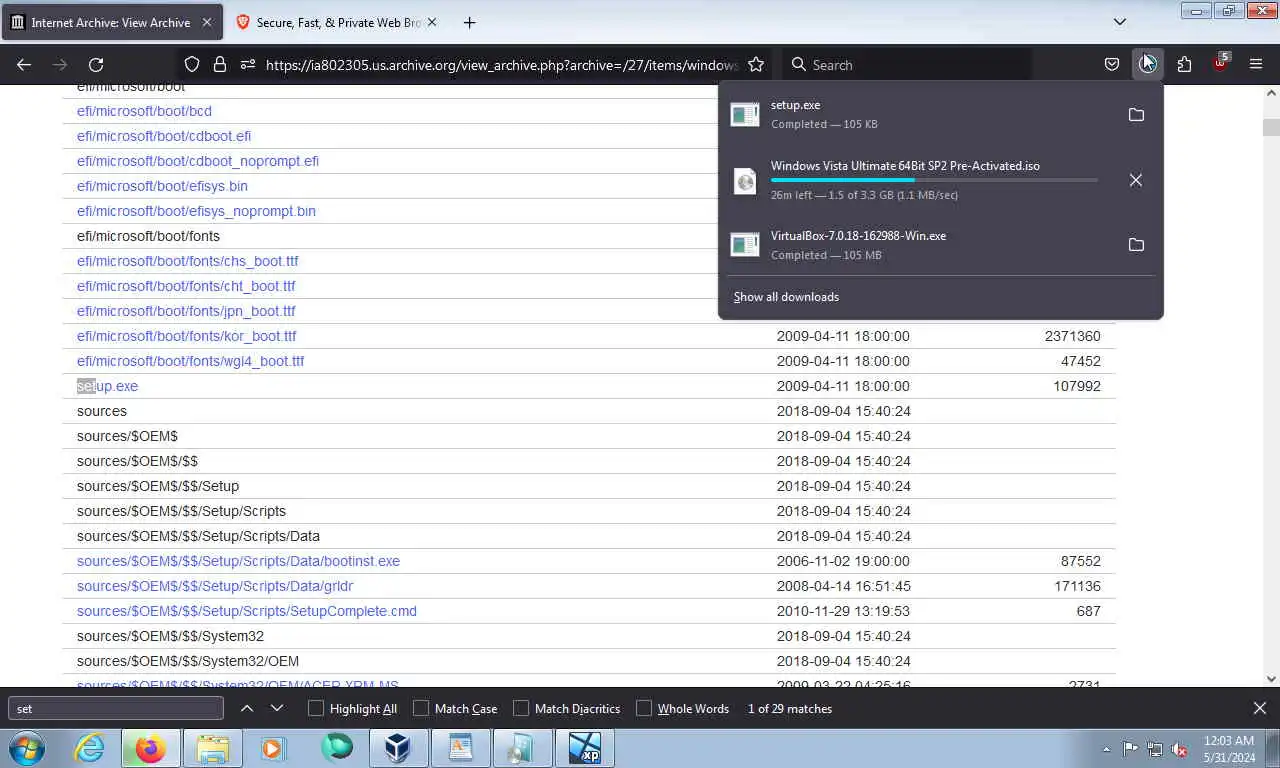Open bootinst.exe file link
This screenshot has width=1280, height=768.
tap(238, 561)
